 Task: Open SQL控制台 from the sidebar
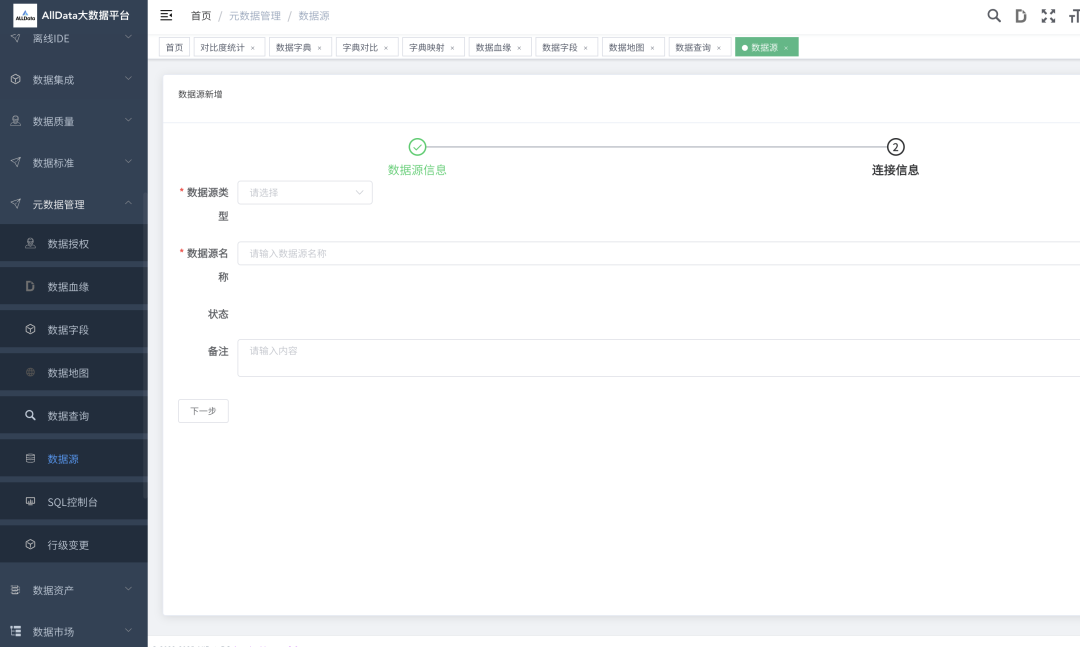[x=72, y=502]
